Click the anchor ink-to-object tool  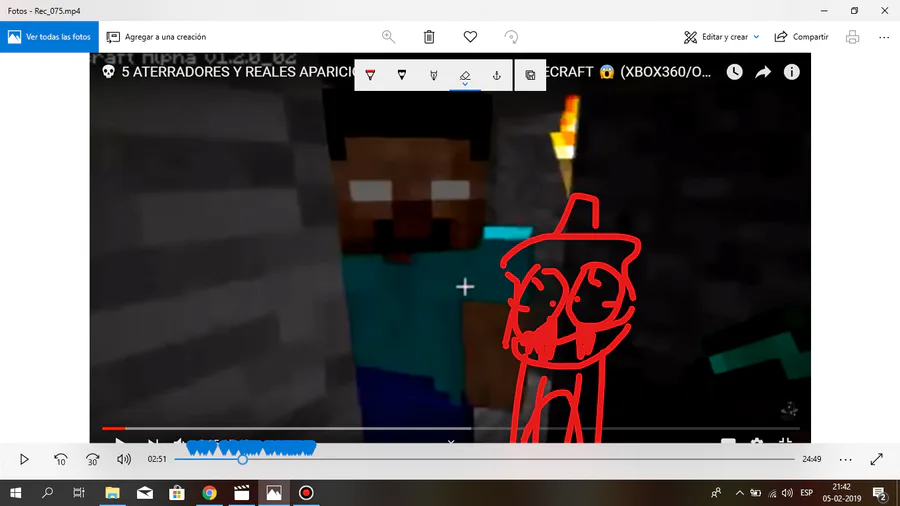click(x=496, y=75)
